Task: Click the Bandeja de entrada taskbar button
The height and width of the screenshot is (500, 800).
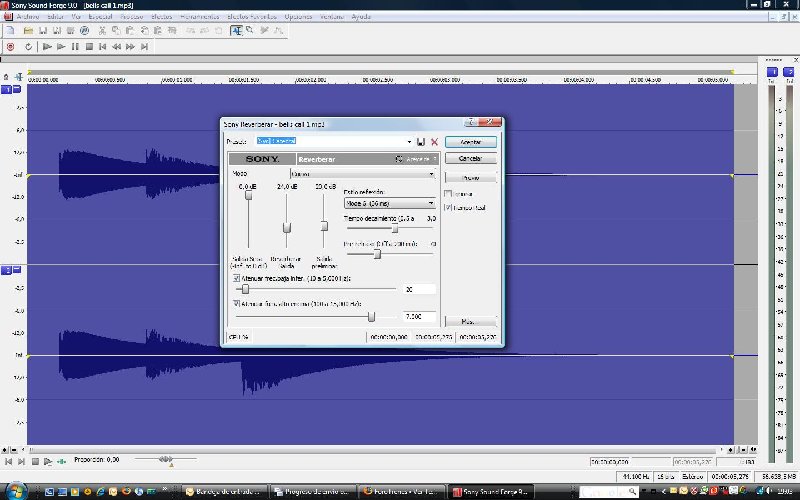Action: (224, 492)
